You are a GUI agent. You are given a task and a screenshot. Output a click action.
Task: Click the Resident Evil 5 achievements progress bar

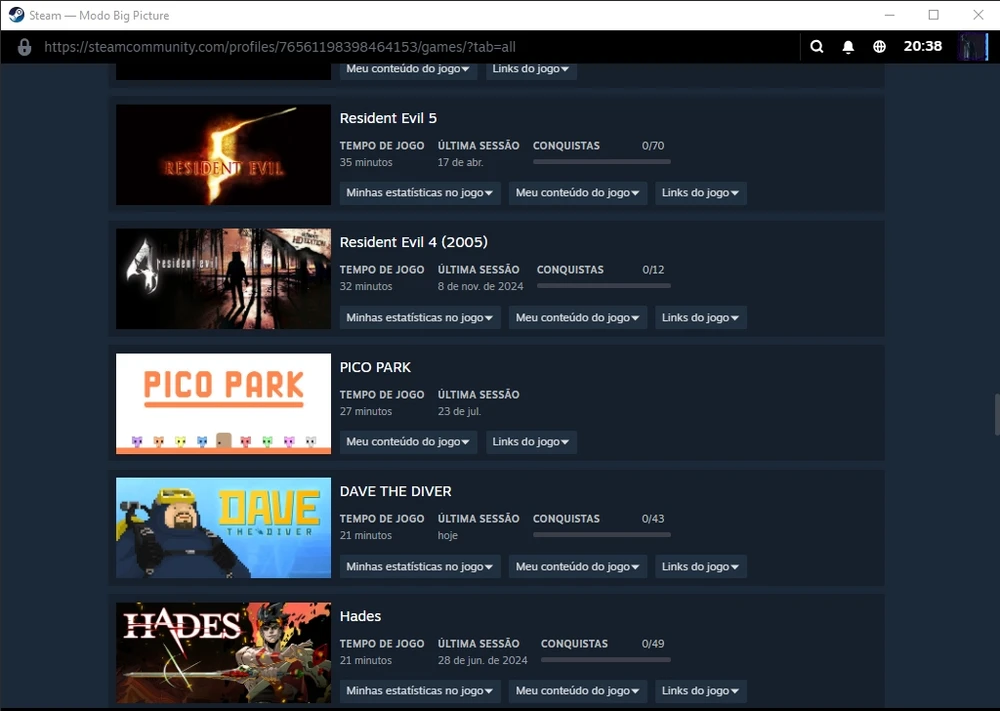[x=601, y=162]
